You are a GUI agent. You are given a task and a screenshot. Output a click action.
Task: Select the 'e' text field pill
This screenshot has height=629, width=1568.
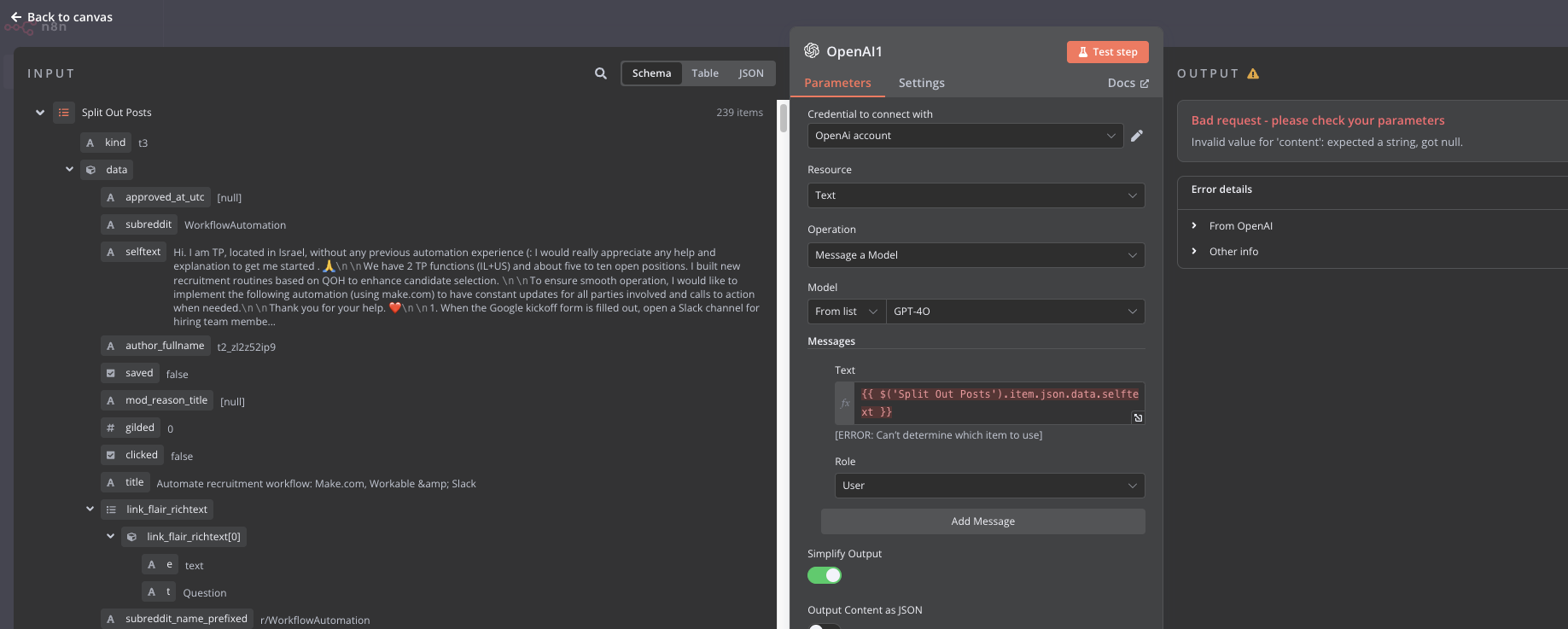coord(160,564)
